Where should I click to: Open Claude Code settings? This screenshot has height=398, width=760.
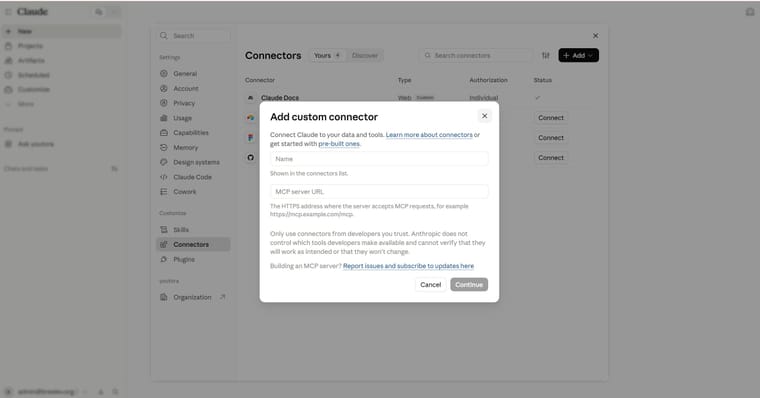pyautogui.click(x=193, y=177)
